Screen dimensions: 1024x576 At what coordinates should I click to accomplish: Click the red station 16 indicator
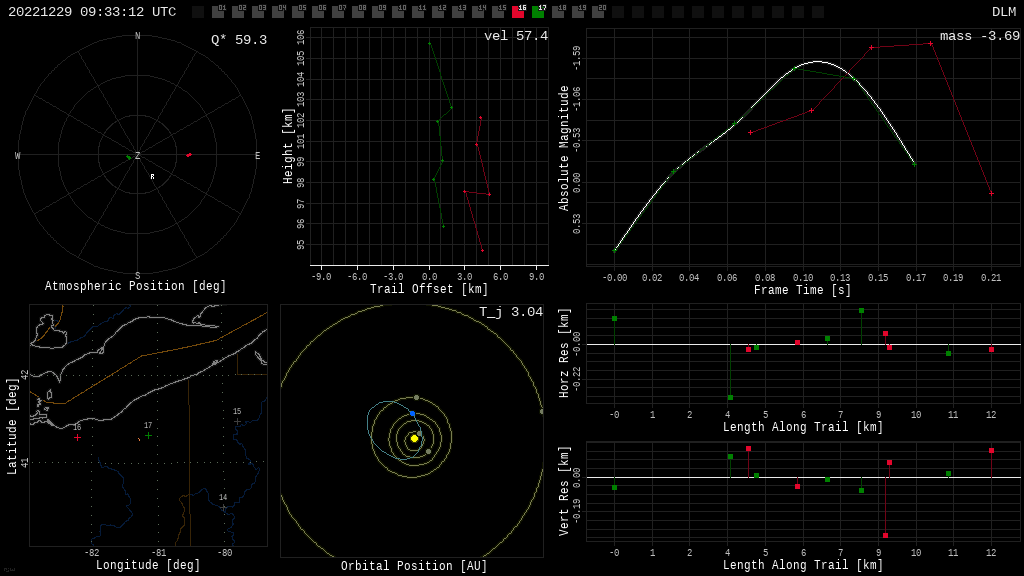click(x=518, y=11)
